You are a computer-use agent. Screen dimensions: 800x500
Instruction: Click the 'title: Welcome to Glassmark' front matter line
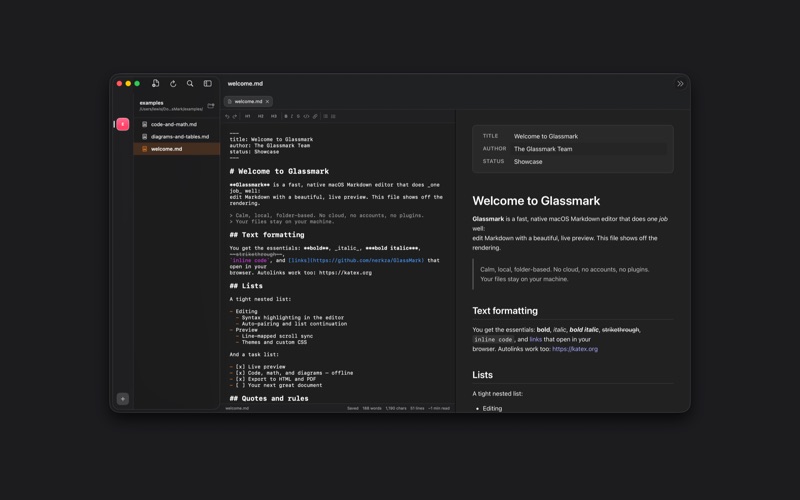coord(271,139)
